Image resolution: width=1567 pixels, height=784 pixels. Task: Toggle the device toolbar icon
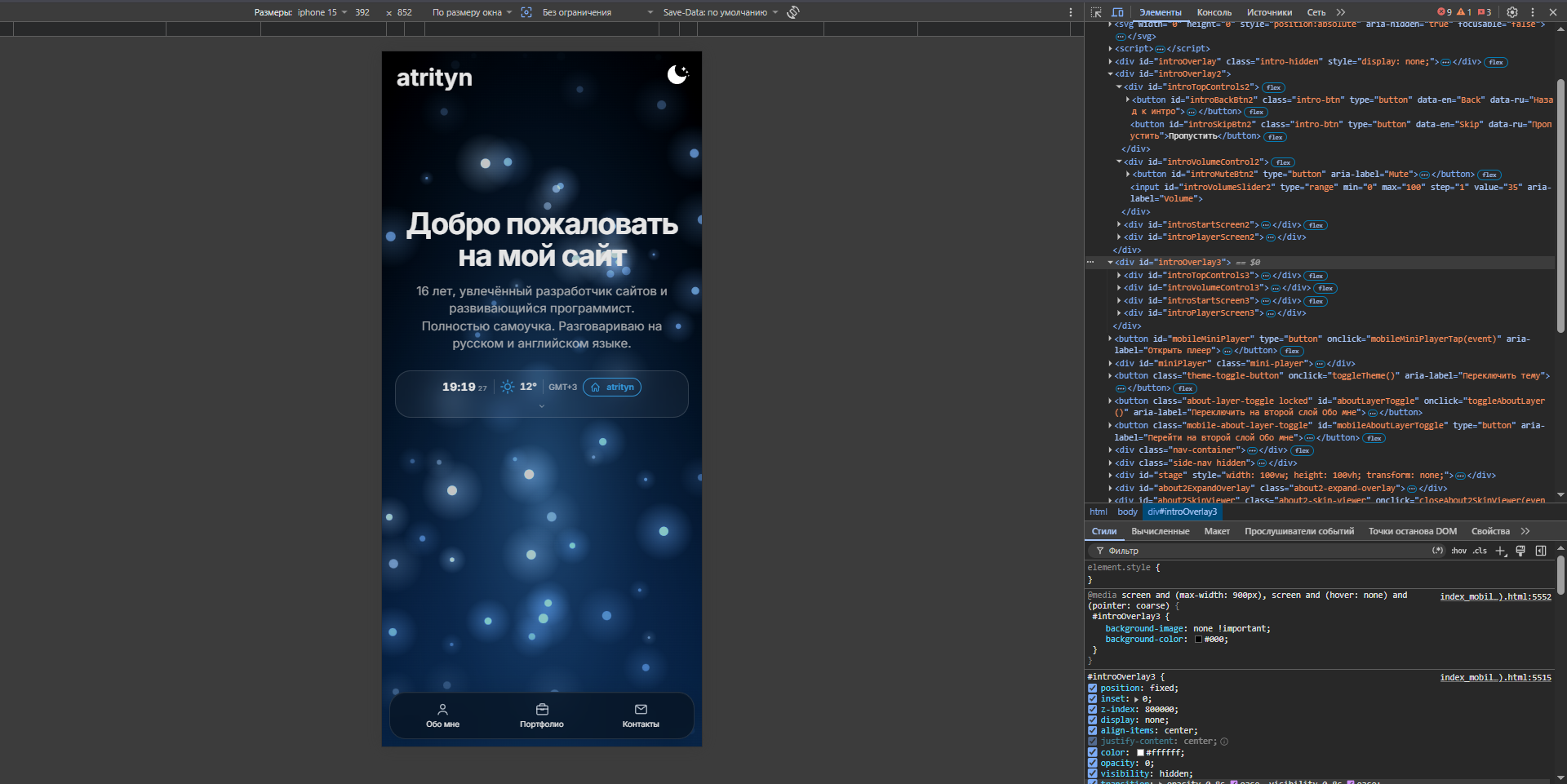click(x=1117, y=12)
